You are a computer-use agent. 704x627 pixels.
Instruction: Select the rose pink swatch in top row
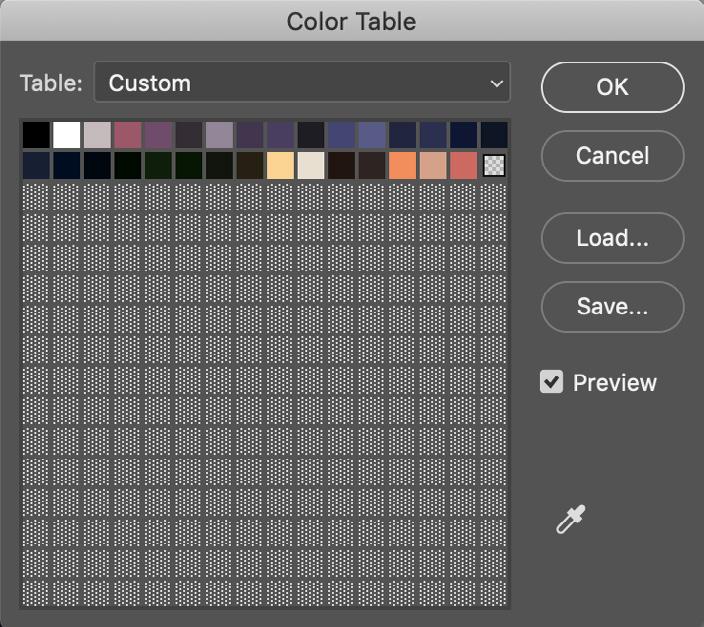point(128,135)
